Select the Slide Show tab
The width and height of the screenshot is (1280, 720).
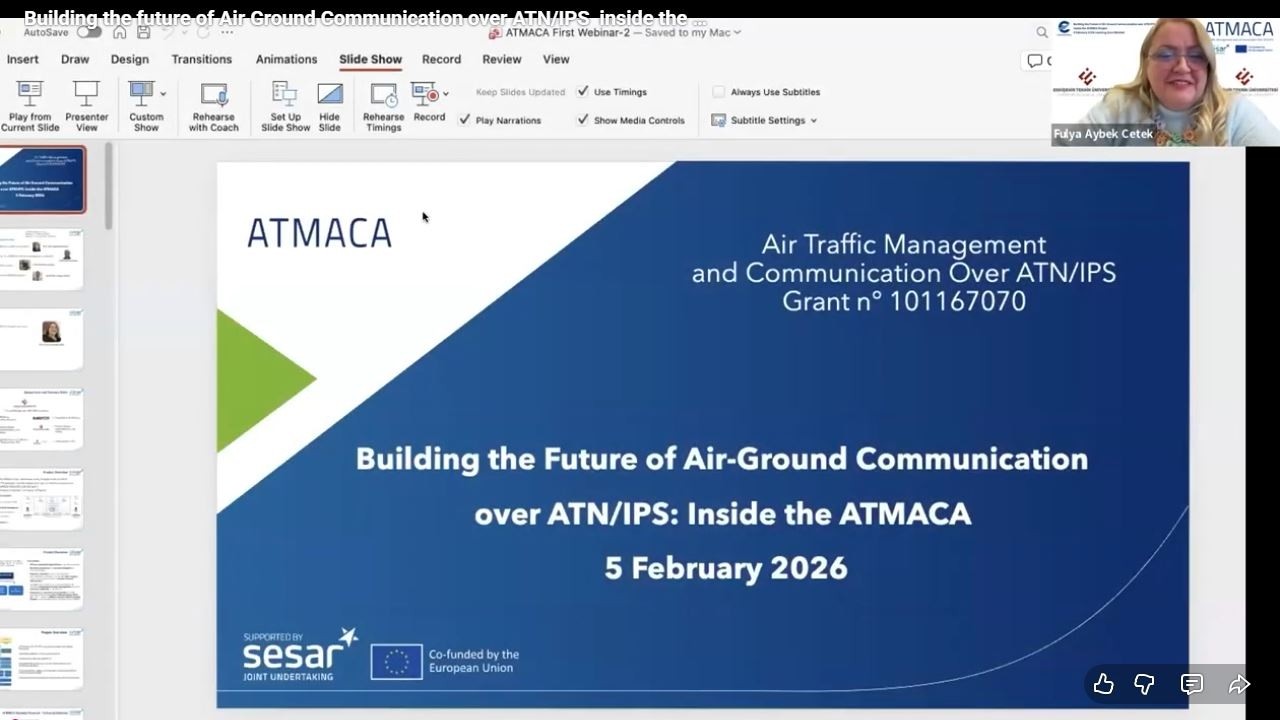click(x=370, y=59)
